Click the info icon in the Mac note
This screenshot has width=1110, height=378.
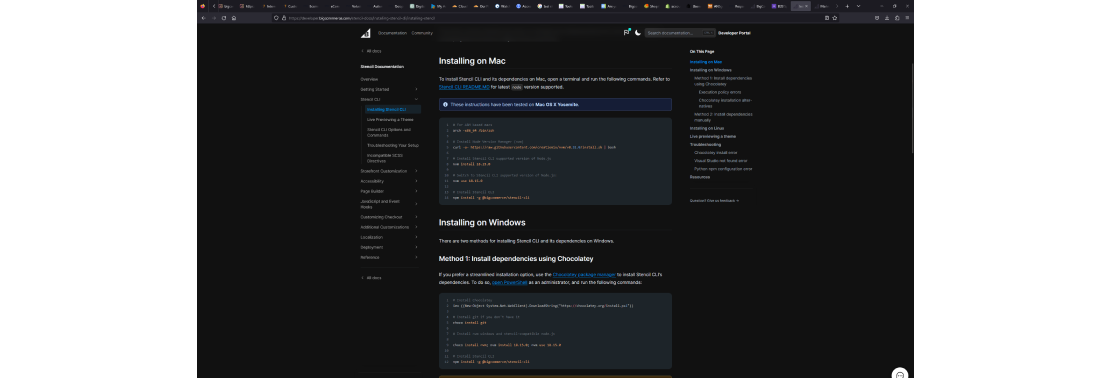[445, 104]
